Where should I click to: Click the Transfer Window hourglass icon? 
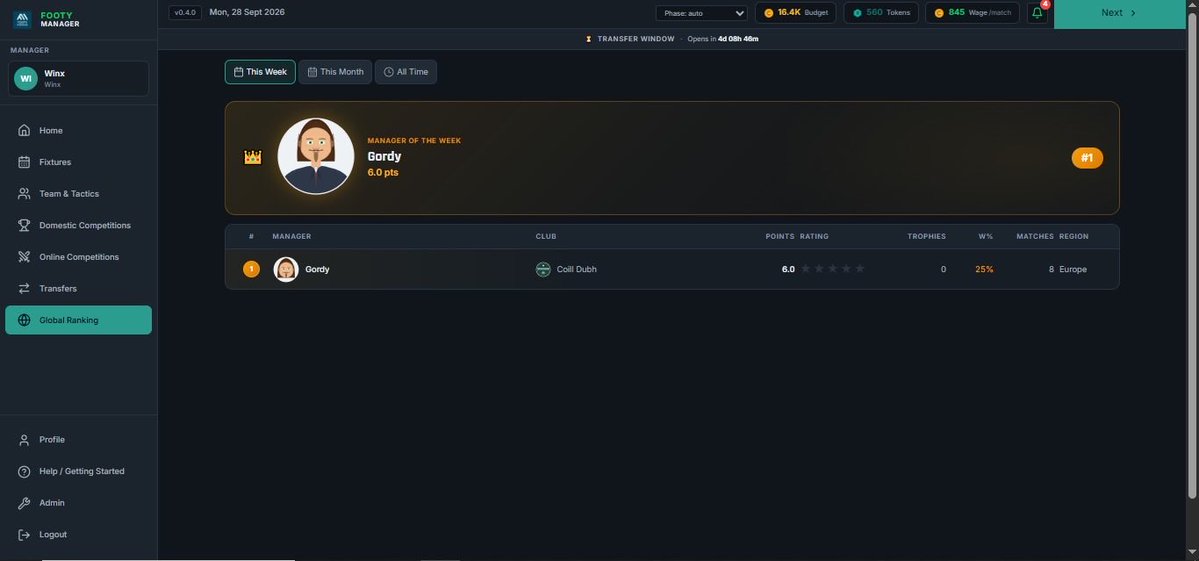(x=589, y=39)
